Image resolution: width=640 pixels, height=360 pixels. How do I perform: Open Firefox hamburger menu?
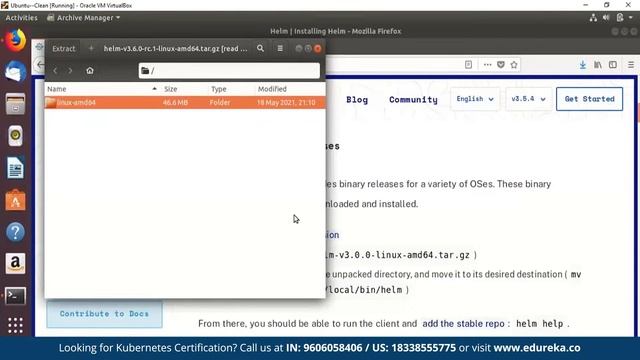(x=631, y=65)
